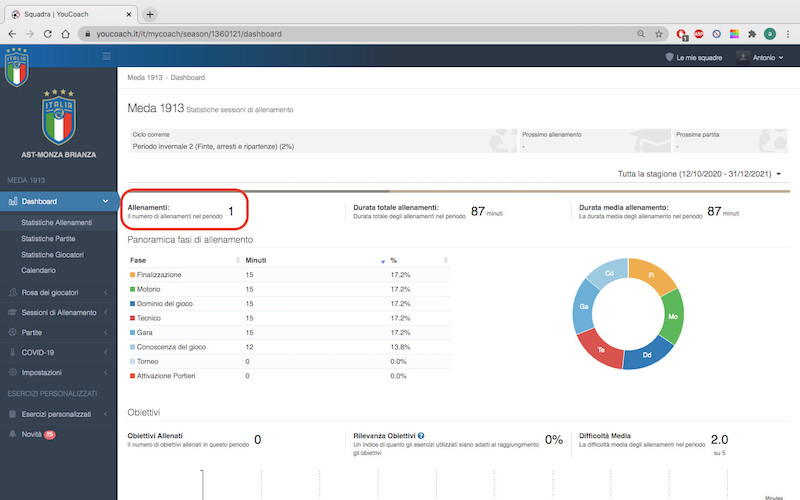Click the Meda 1913 breadcrumb link
The height and width of the screenshot is (500, 800).
tap(144, 78)
